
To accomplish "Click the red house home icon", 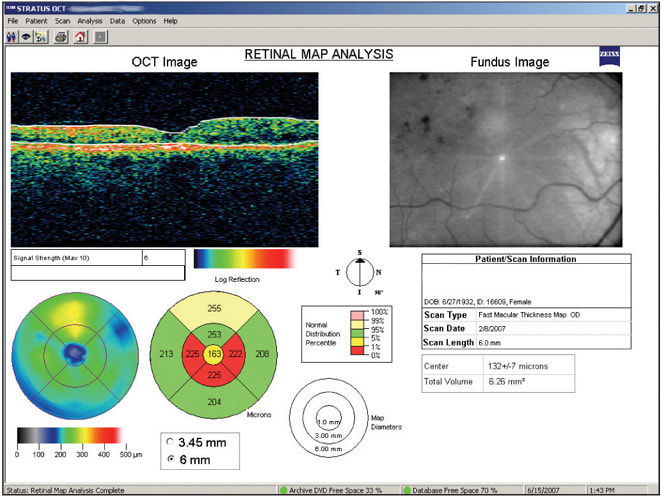I will (x=81, y=37).
